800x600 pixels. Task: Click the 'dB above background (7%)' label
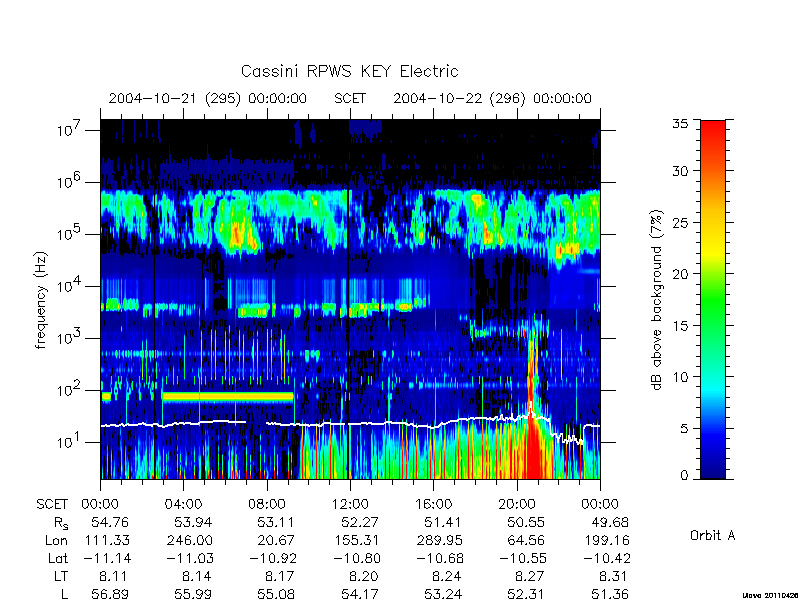coord(657,300)
